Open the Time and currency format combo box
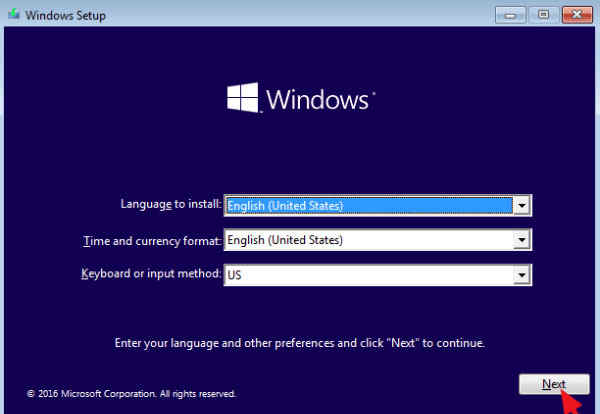This screenshot has height=414, width=600. click(377, 240)
